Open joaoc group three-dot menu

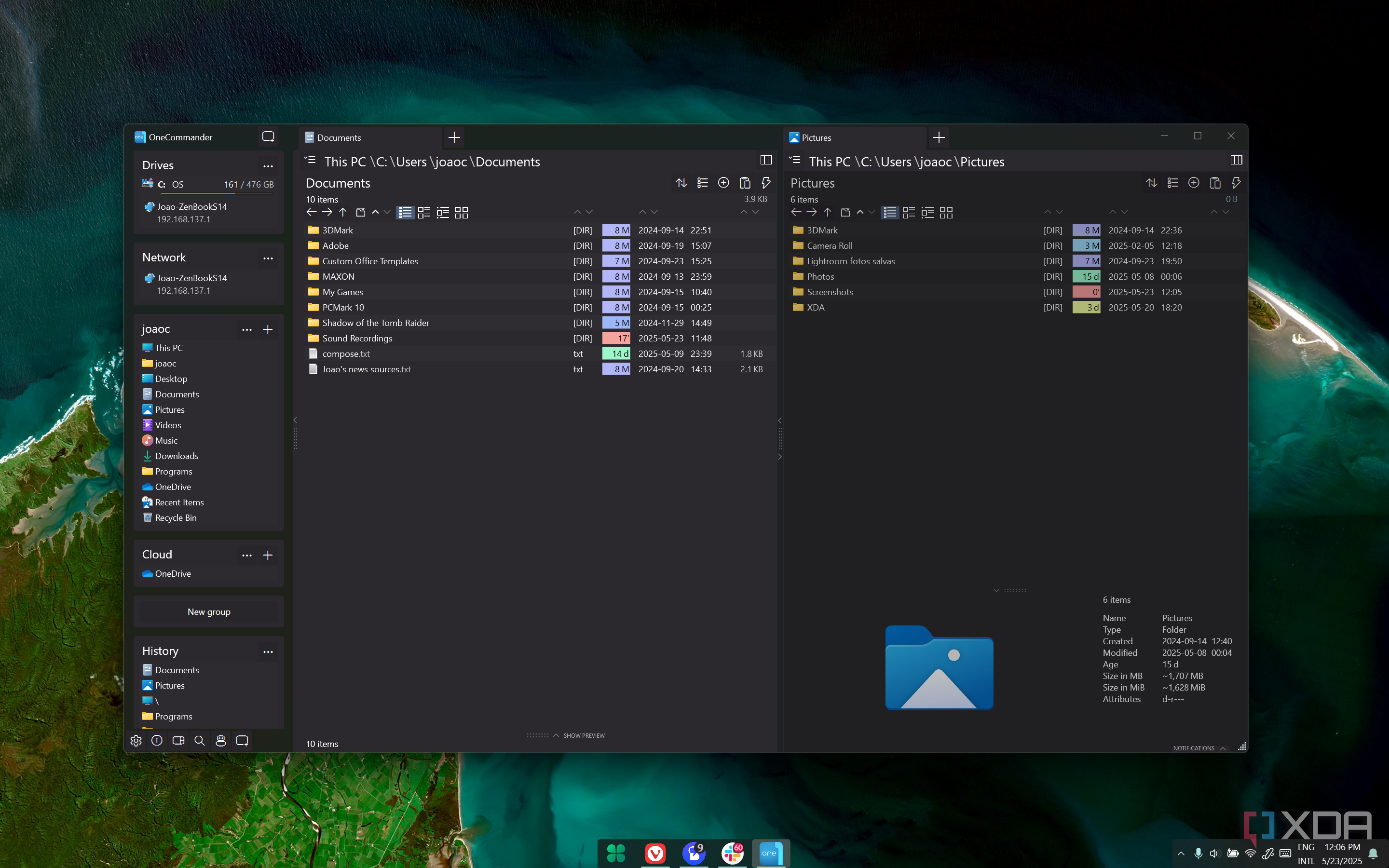[x=247, y=329]
